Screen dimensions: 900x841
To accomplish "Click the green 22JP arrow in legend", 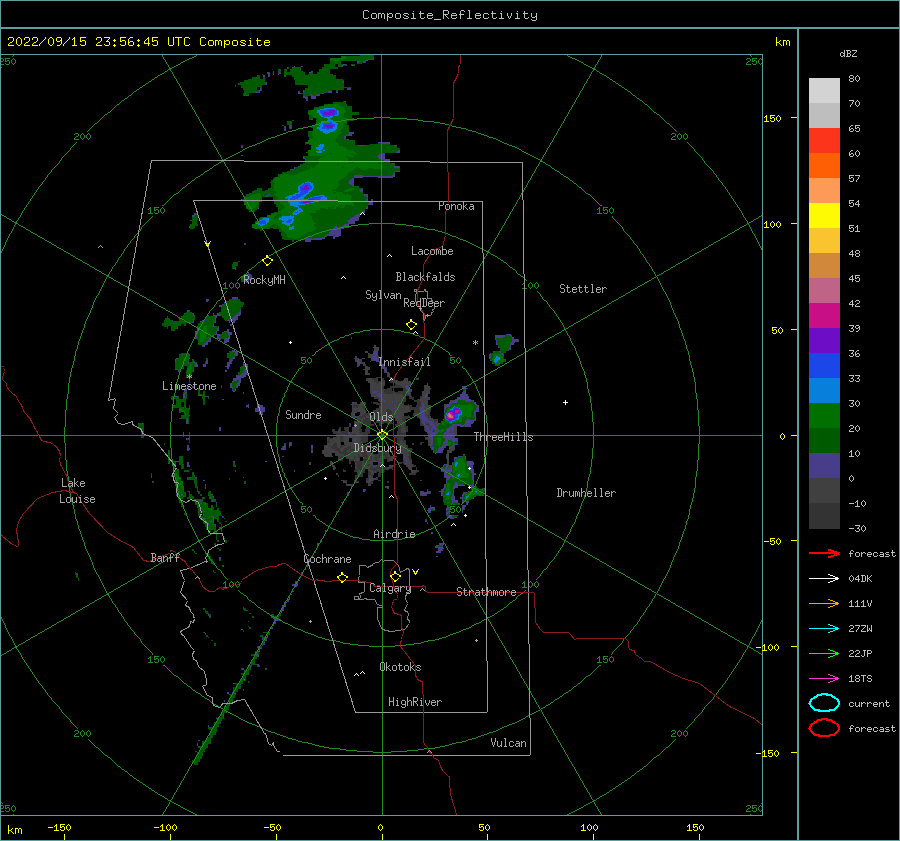I will point(824,653).
